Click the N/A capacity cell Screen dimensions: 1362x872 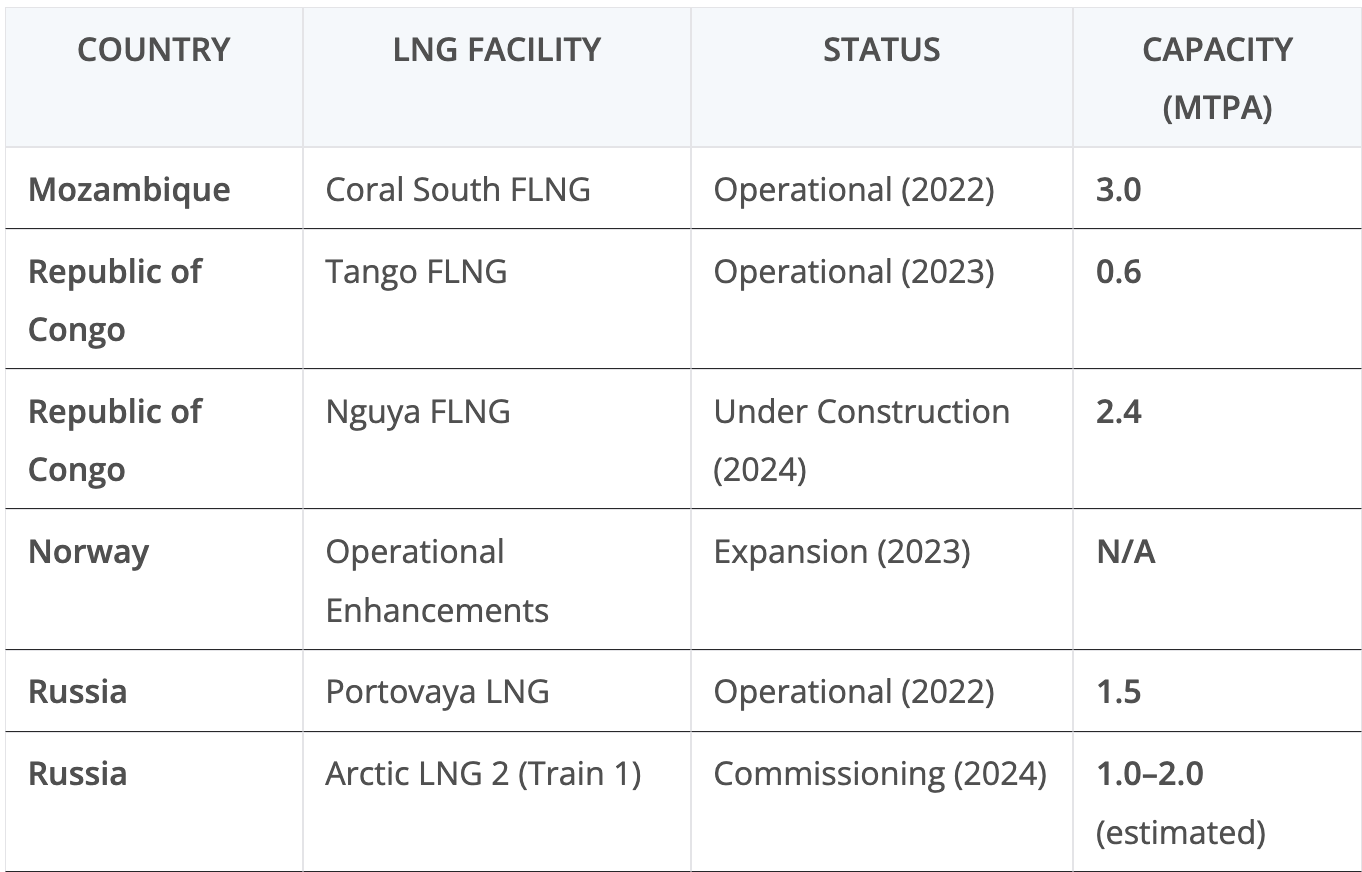1217,580
